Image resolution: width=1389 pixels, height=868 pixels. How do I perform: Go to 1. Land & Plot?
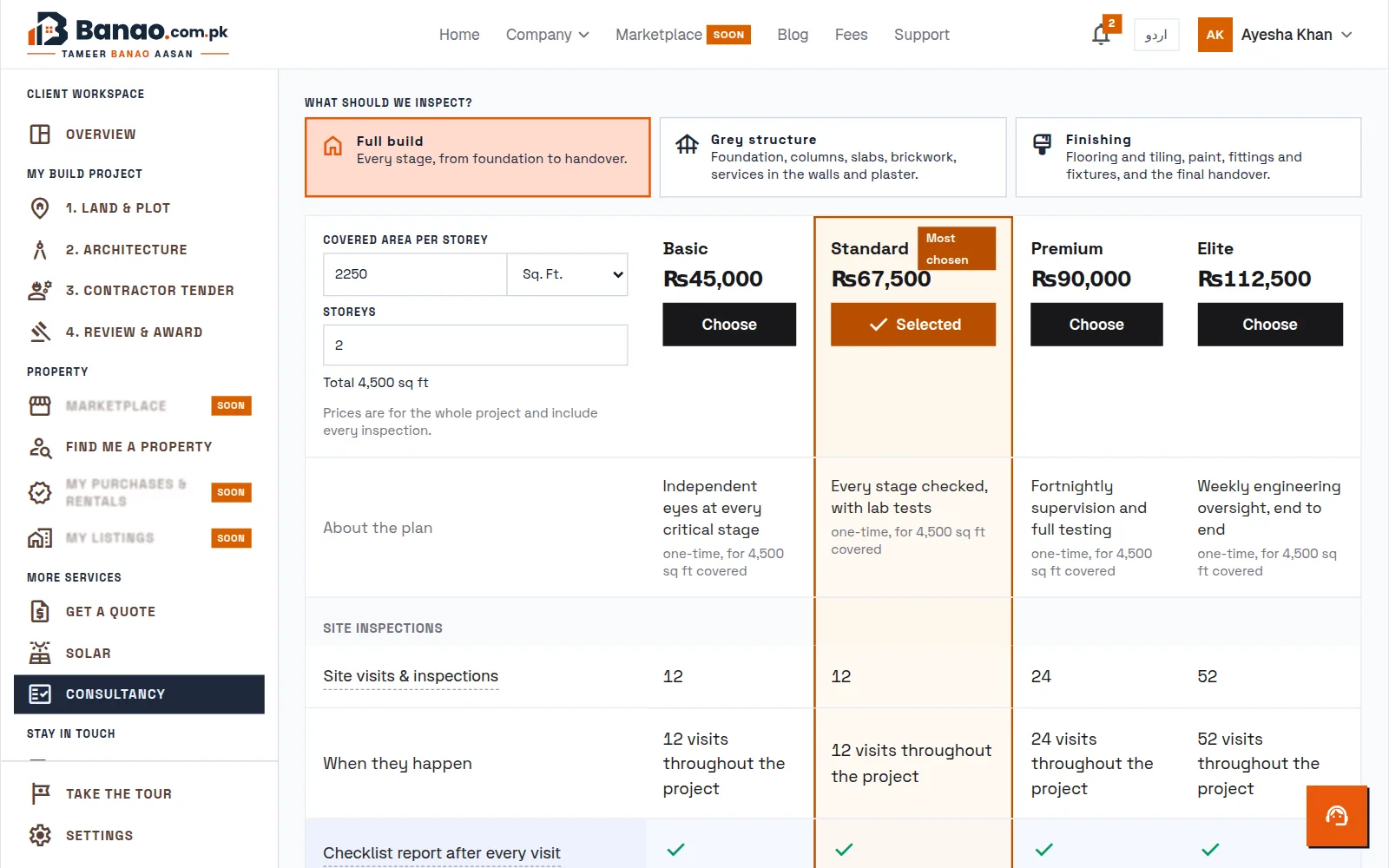[x=139, y=208]
